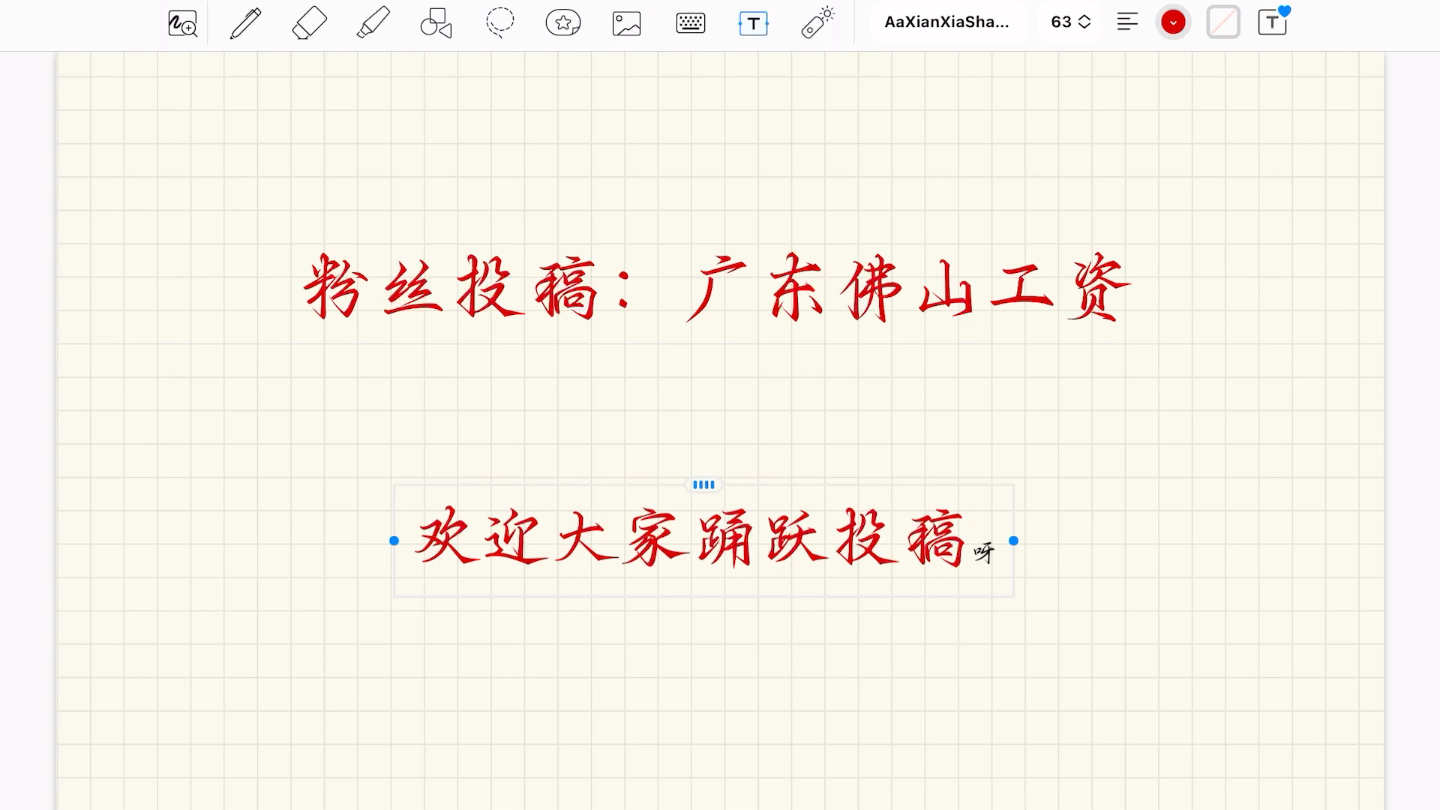Grab the top move handle of text box
Viewport: 1440px width, 810px height.
tap(704, 485)
